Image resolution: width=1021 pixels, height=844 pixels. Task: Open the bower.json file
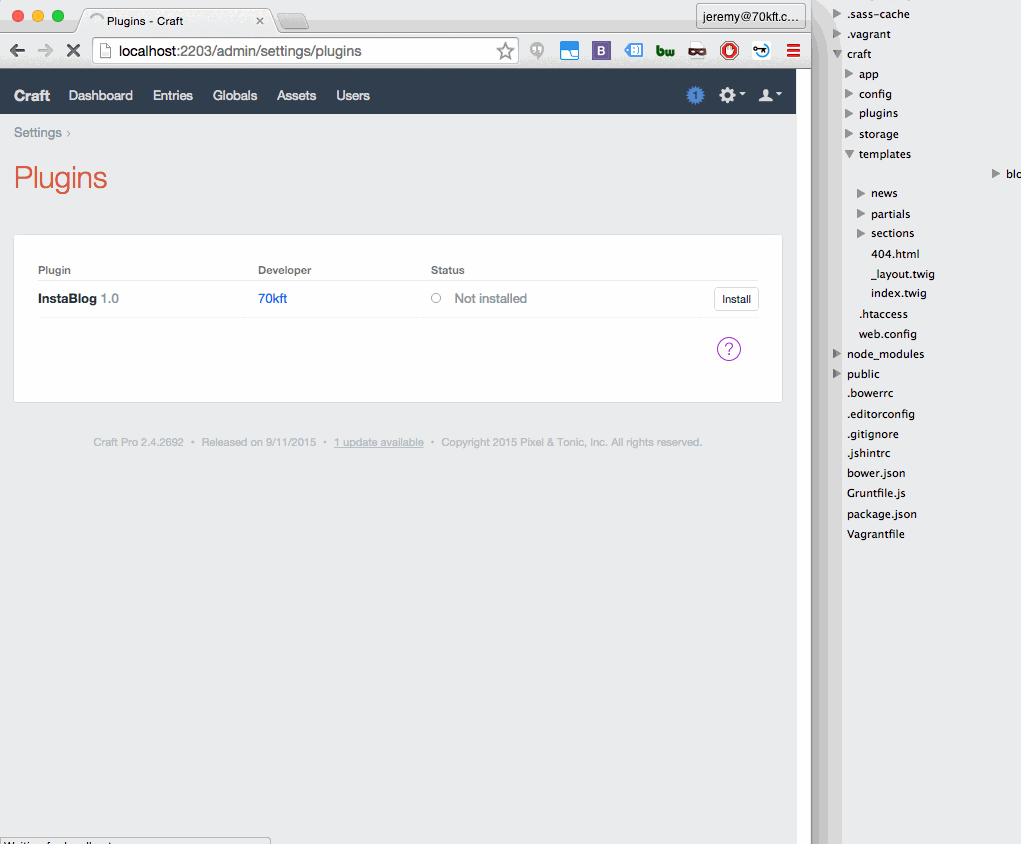pyautogui.click(x=876, y=473)
